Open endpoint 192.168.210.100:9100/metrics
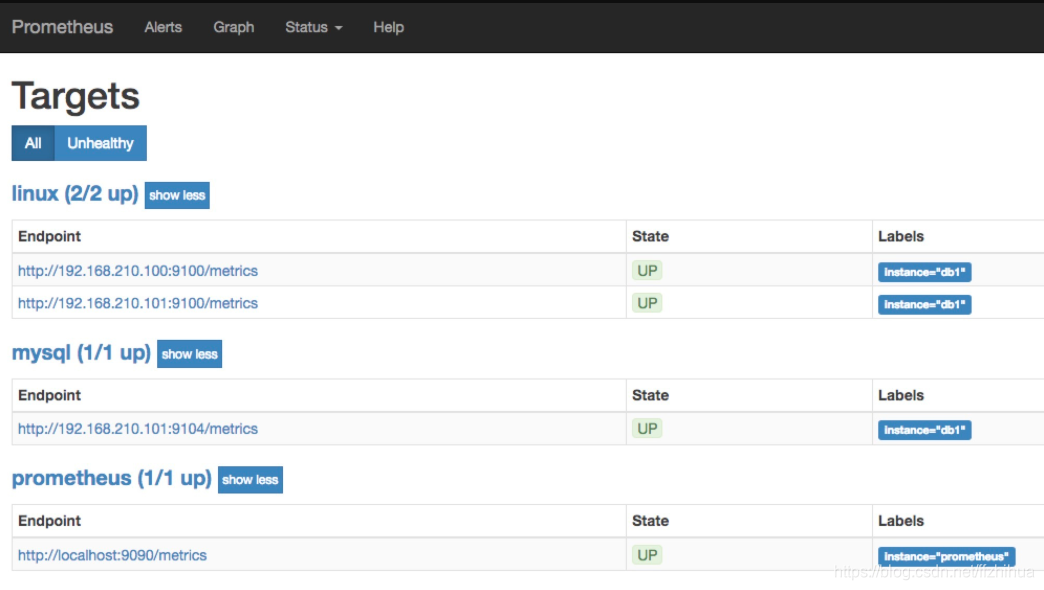1044x590 pixels. click(138, 271)
